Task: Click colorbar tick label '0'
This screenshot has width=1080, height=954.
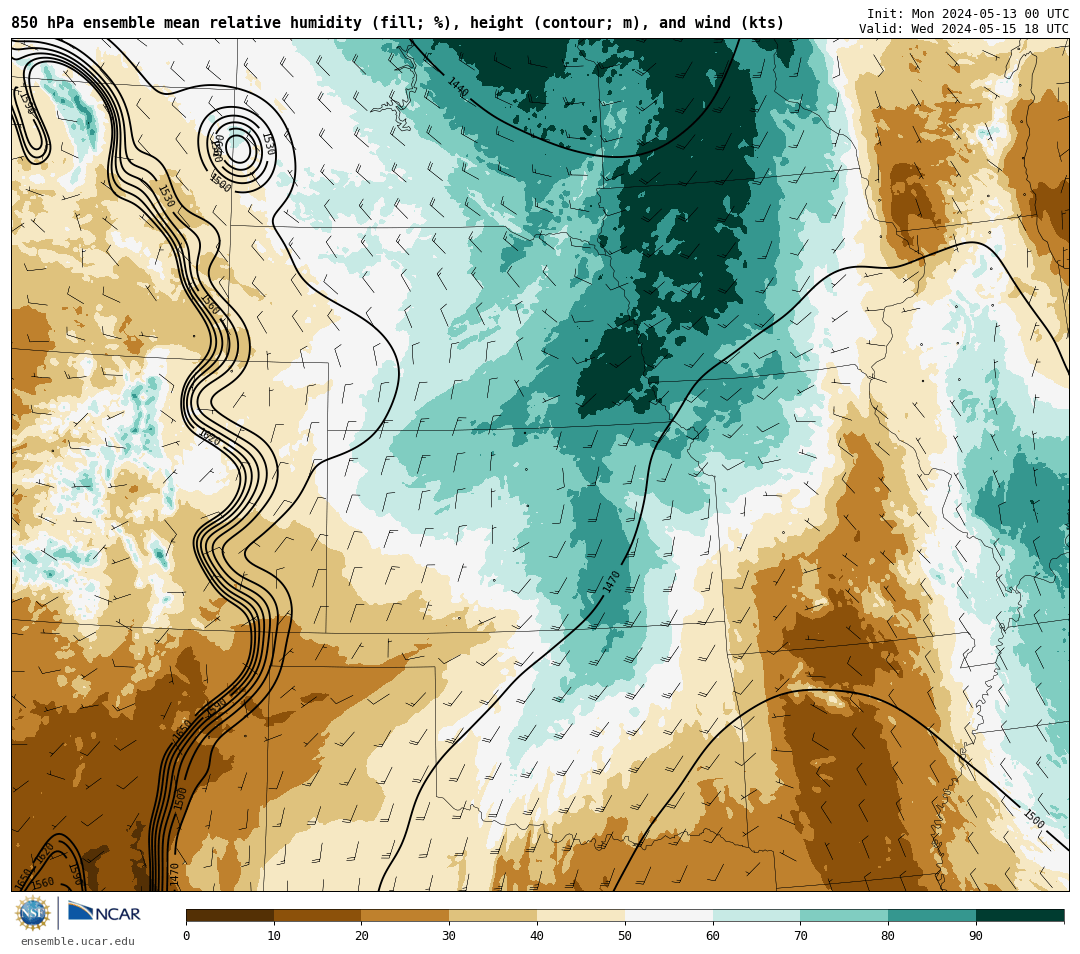Action: coord(187,936)
